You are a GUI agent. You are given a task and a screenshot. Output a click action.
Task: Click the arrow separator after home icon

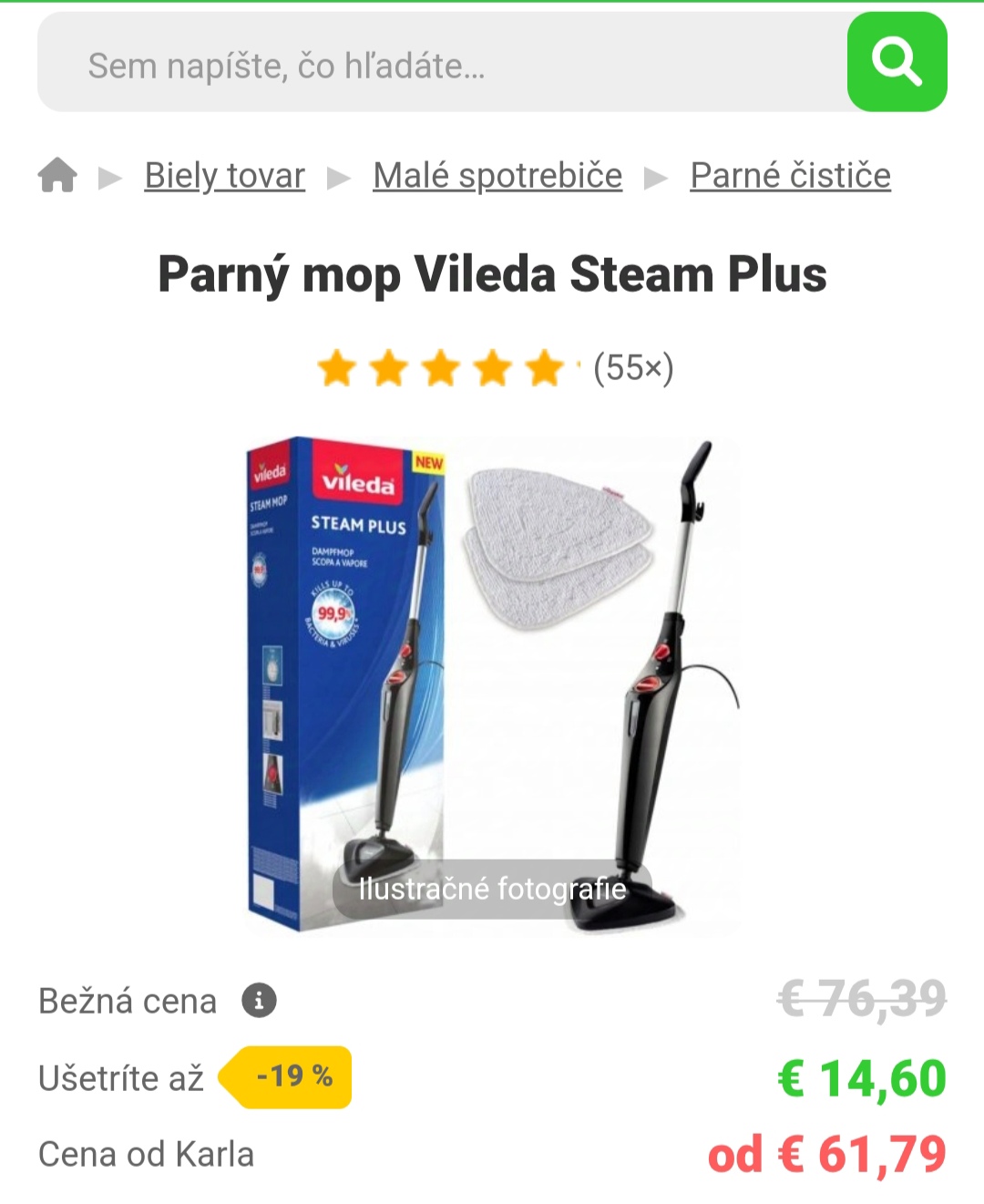pyautogui.click(x=110, y=177)
